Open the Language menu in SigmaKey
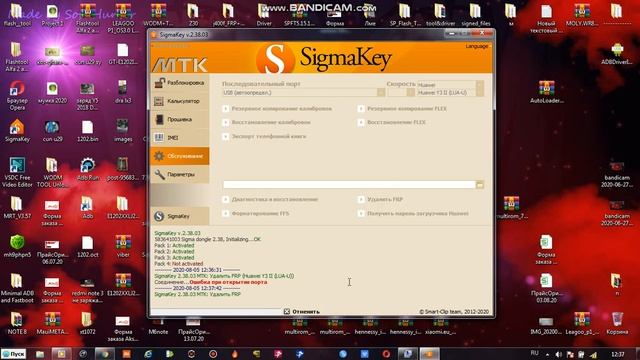This screenshot has width=640, height=360. tap(477, 46)
